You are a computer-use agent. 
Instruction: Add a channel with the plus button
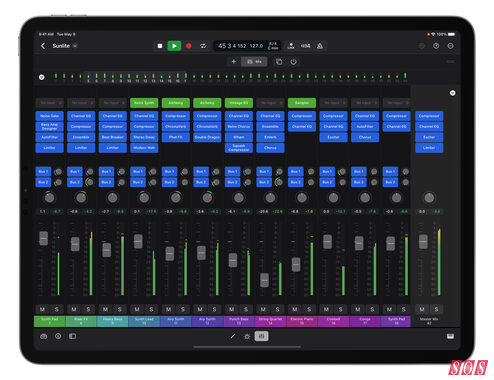(234, 62)
